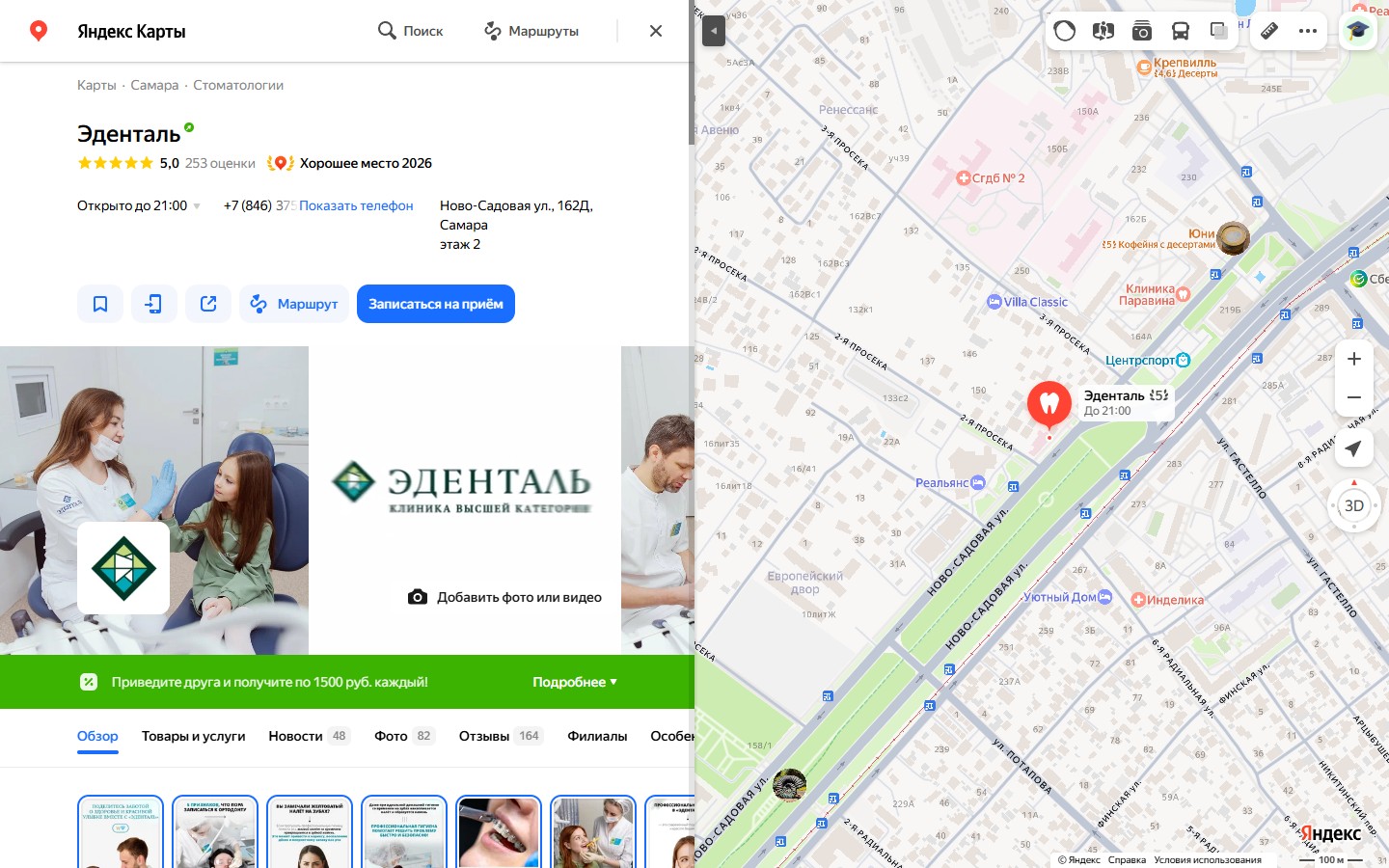Open the story thumbnail showing braces
The image size is (1389, 868).
click(x=499, y=832)
